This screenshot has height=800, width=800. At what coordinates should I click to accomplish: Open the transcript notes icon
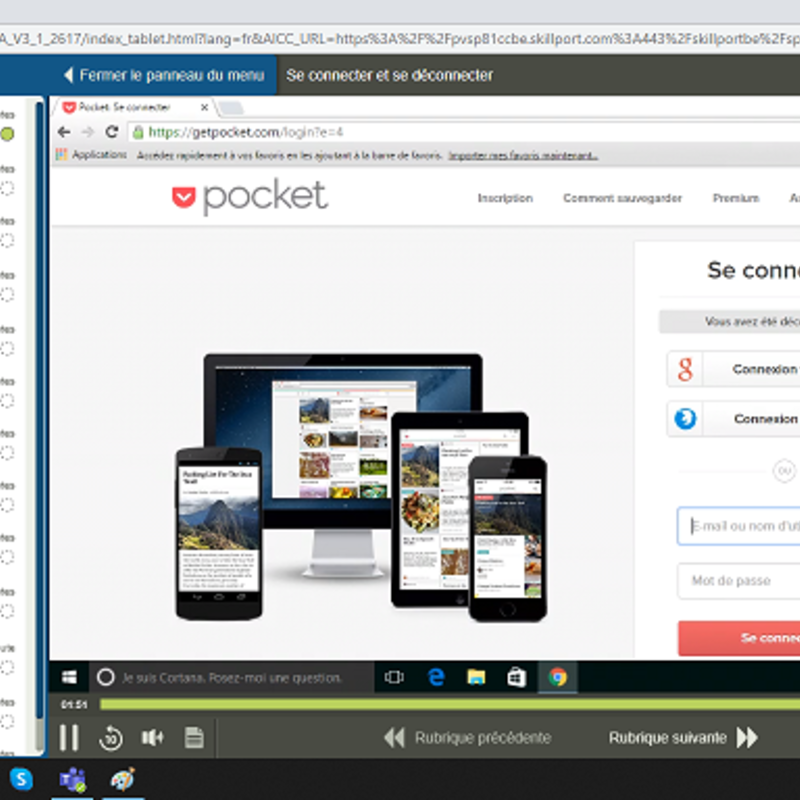[x=194, y=737]
